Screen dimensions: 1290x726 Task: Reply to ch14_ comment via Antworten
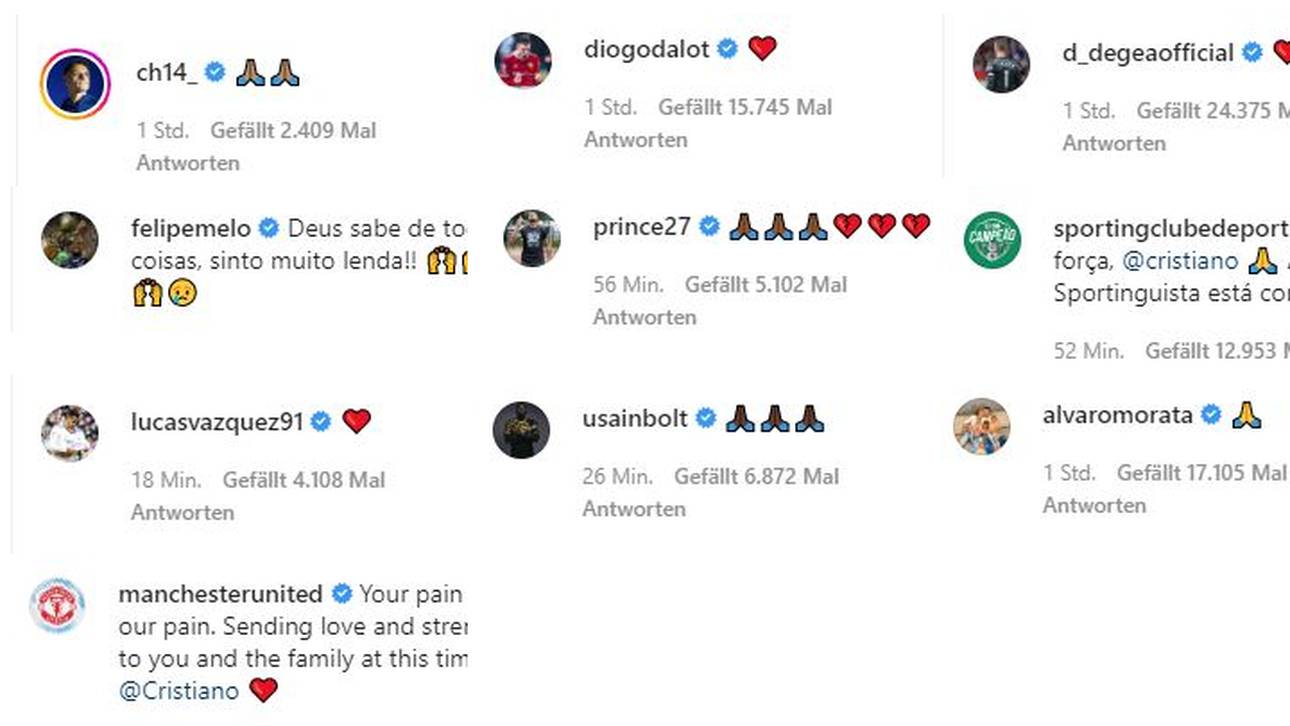[x=188, y=163]
